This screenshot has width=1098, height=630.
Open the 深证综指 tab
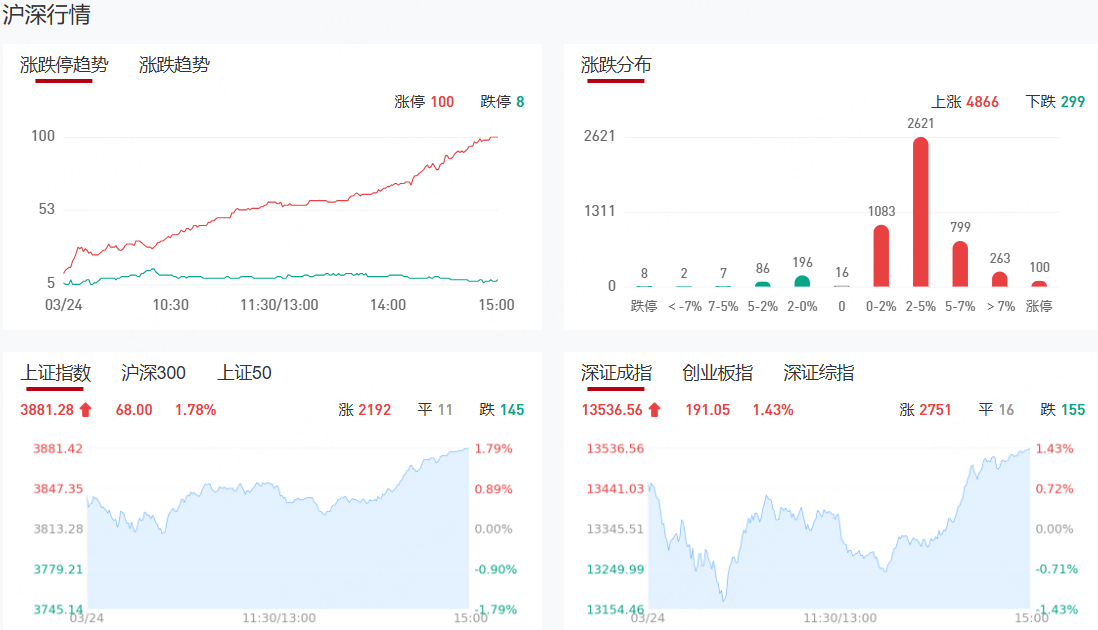click(819, 374)
